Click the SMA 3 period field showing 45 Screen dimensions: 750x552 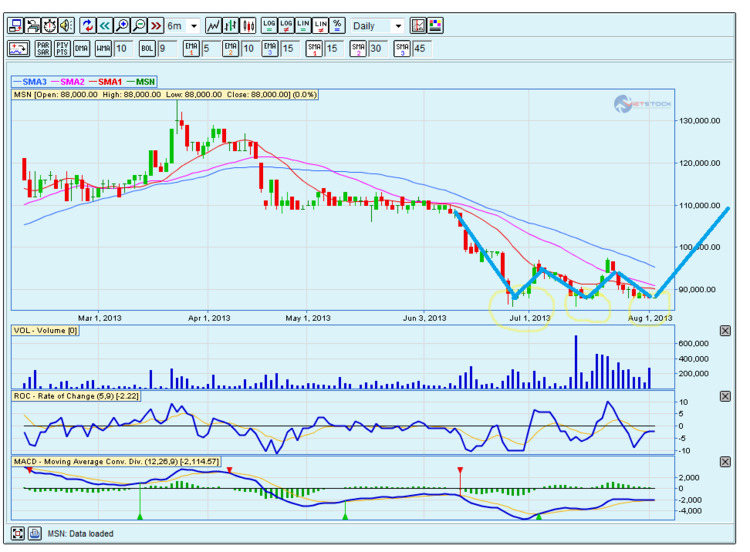point(422,48)
